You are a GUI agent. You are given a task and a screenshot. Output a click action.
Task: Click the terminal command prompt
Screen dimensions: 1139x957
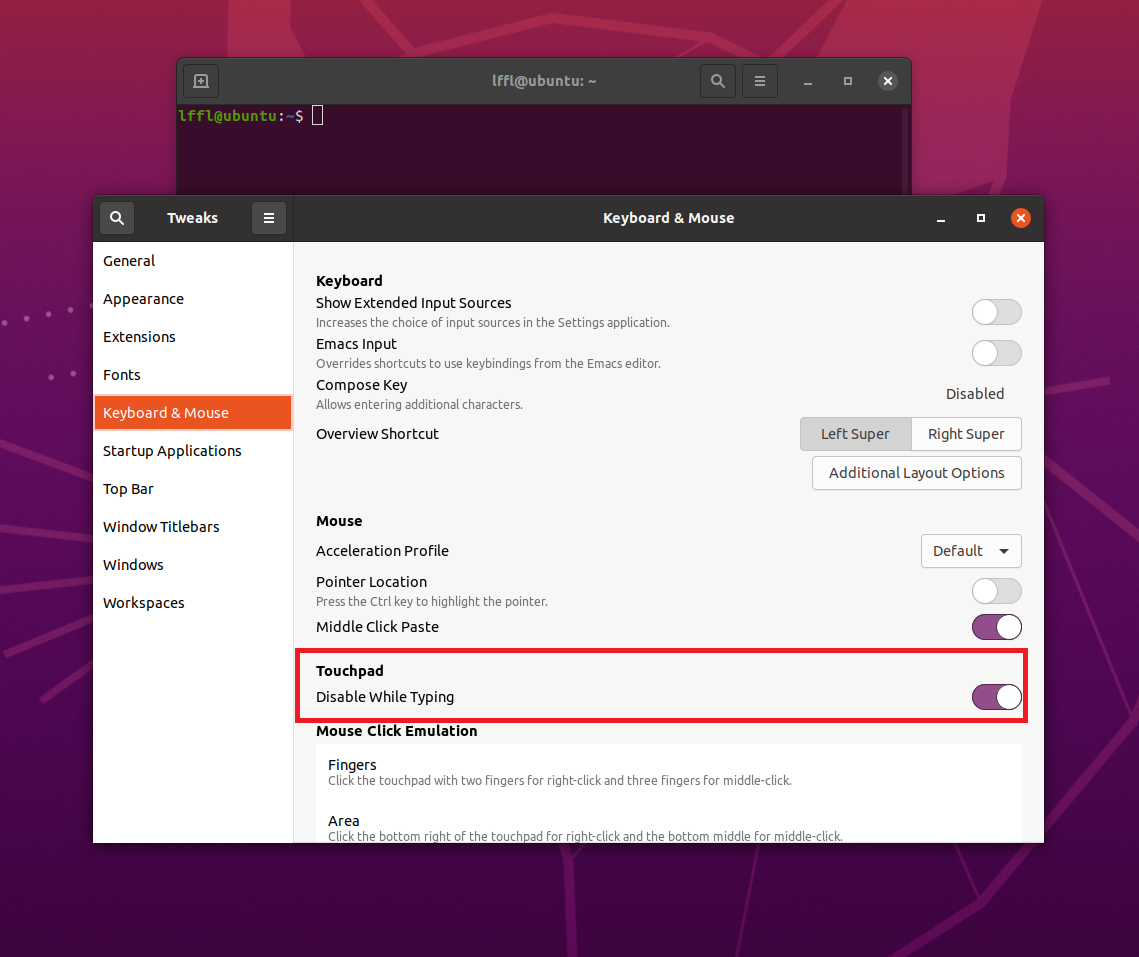pos(317,115)
